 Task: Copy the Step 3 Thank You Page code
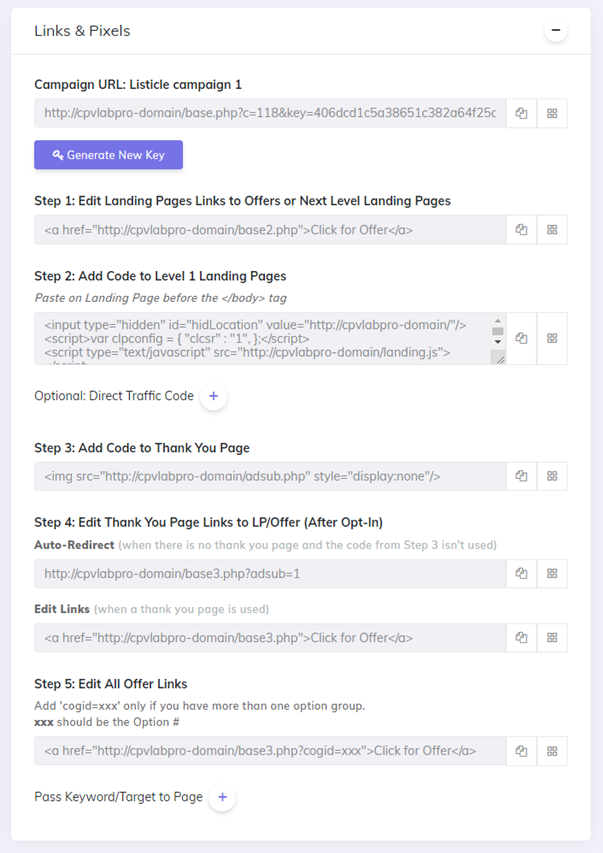(521, 476)
